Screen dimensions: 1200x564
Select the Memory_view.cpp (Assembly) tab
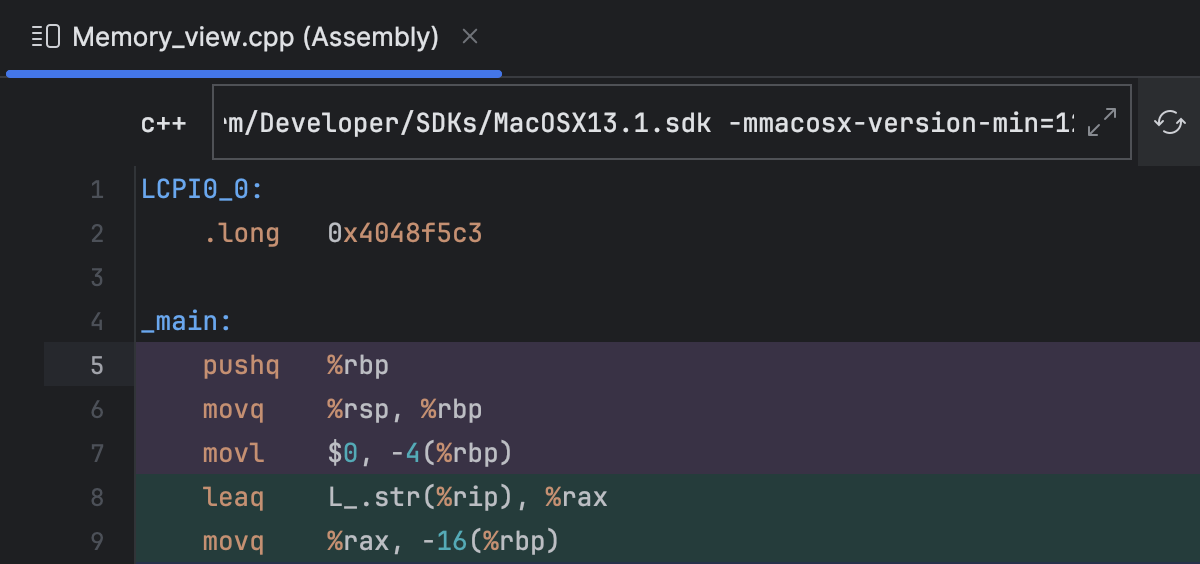coord(255,38)
